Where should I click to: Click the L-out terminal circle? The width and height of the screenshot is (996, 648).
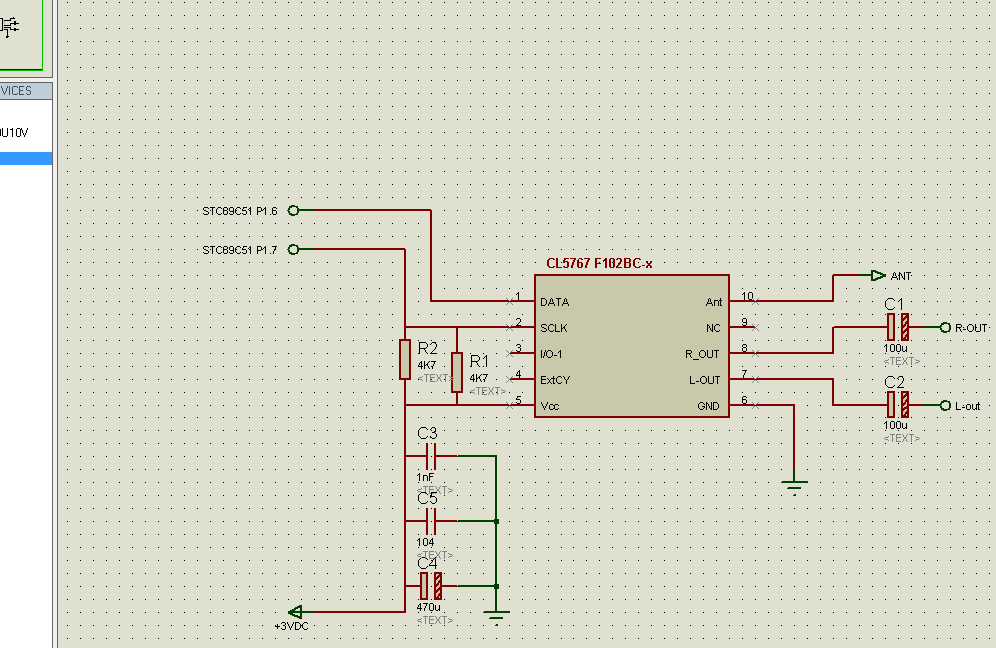click(945, 405)
